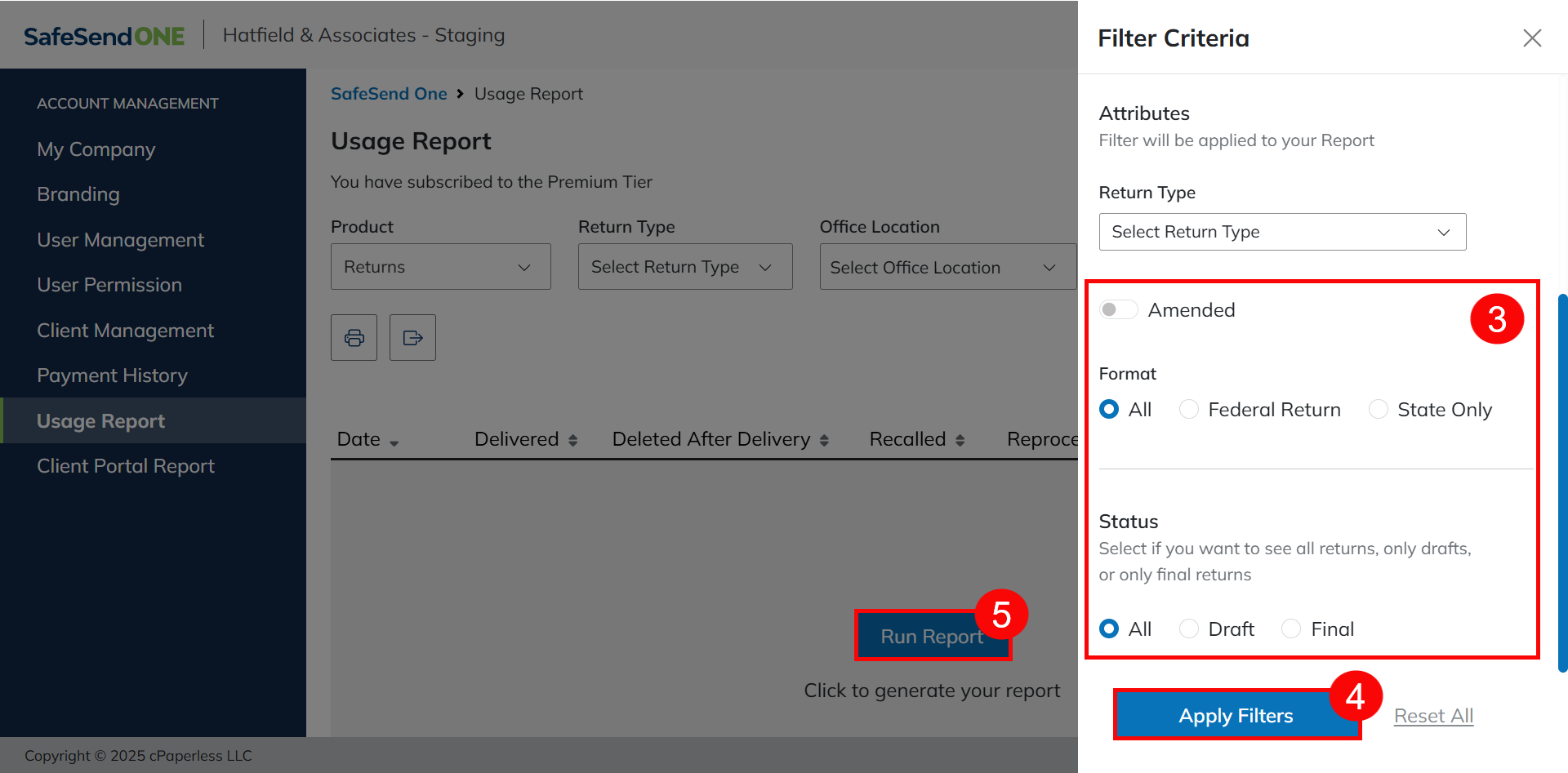Sort the Delivered column
The image size is (1568, 773).
pyautogui.click(x=572, y=441)
